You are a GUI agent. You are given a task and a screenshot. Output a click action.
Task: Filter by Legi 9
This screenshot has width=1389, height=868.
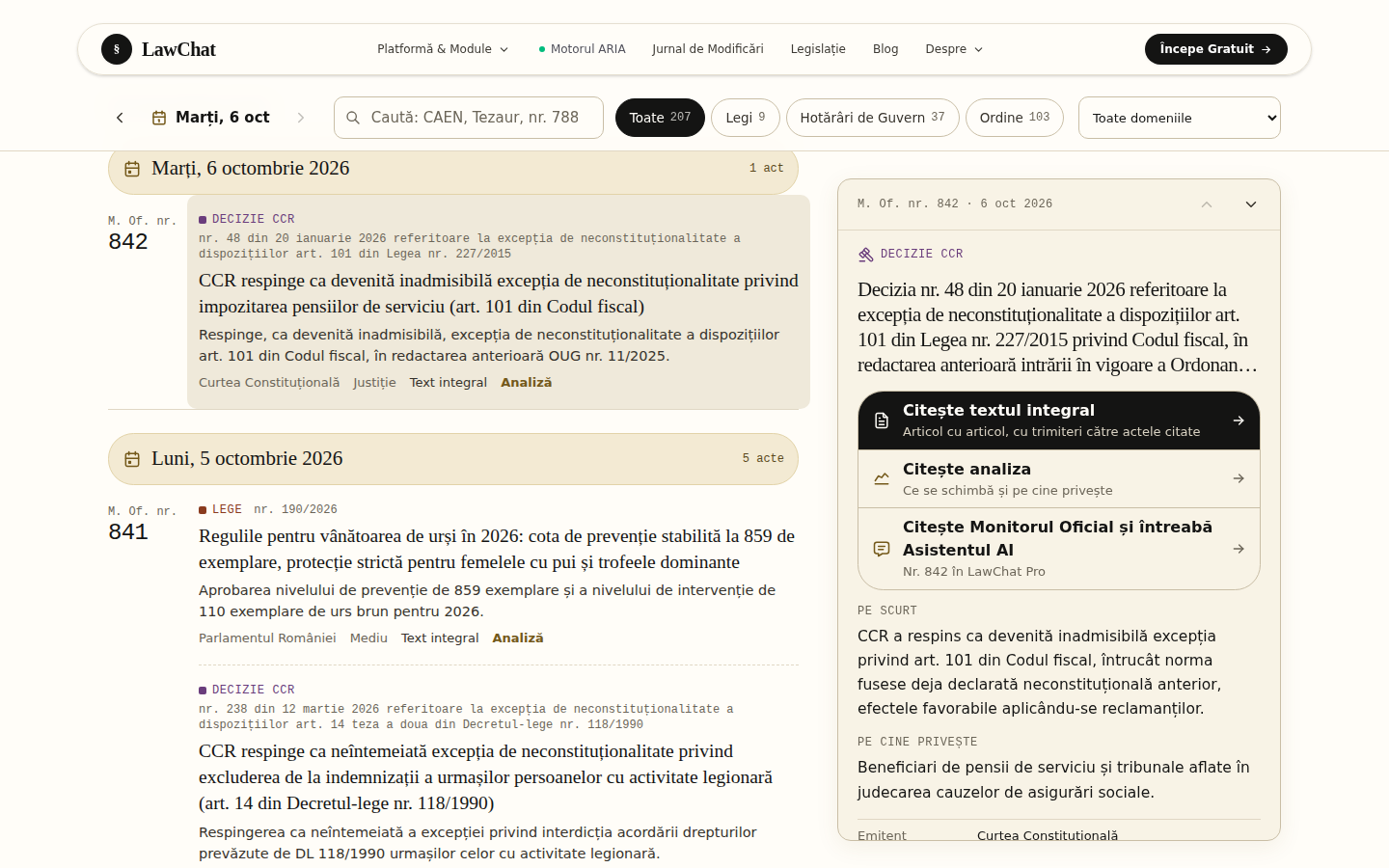tap(746, 118)
